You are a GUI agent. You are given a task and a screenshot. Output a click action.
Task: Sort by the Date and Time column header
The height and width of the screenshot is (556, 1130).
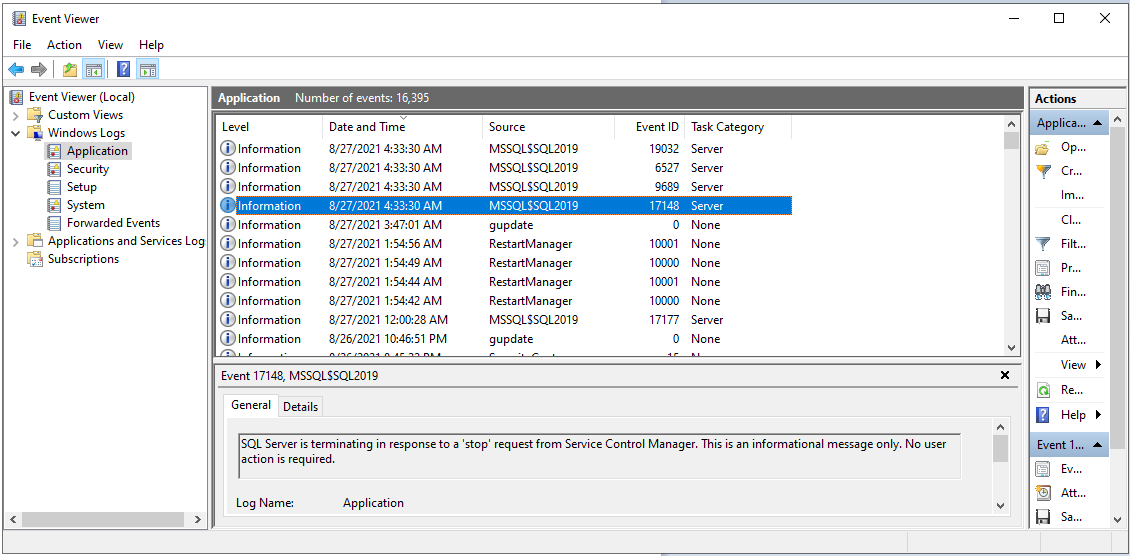point(402,127)
